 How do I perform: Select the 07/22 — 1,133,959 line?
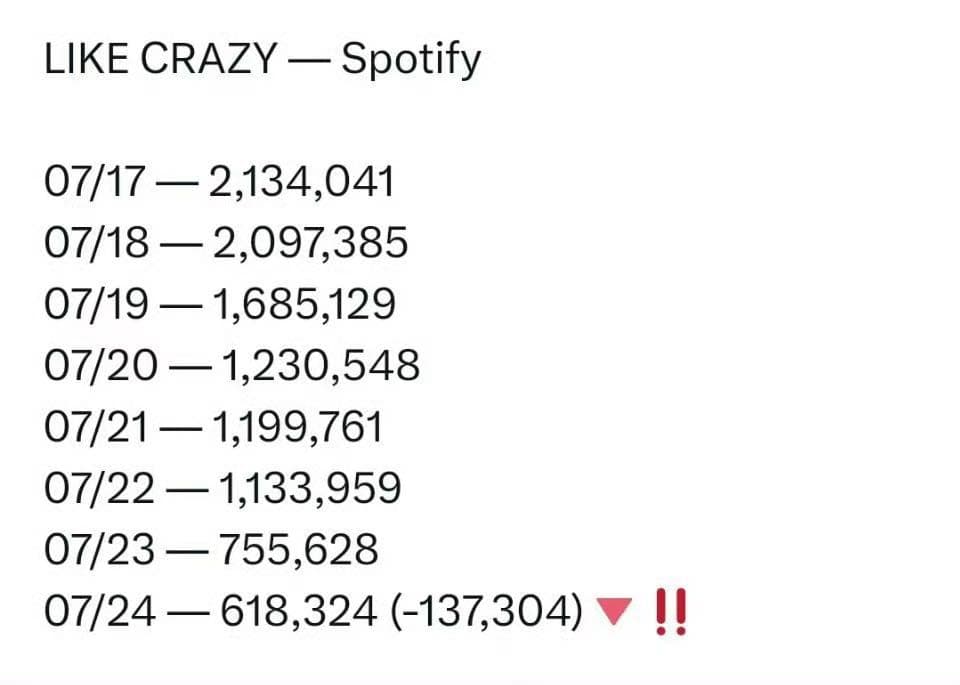[x=223, y=488]
